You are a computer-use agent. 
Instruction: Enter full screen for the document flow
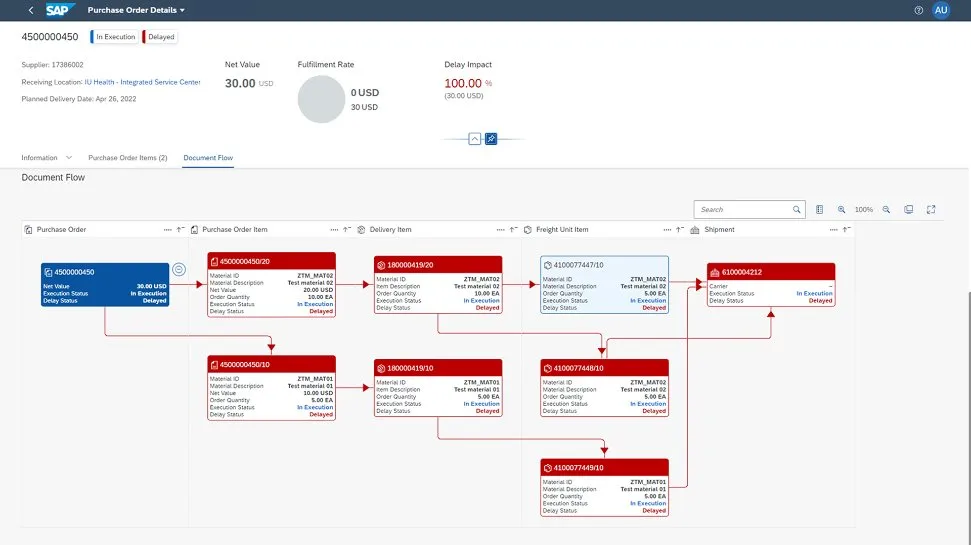(x=931, y=210)
